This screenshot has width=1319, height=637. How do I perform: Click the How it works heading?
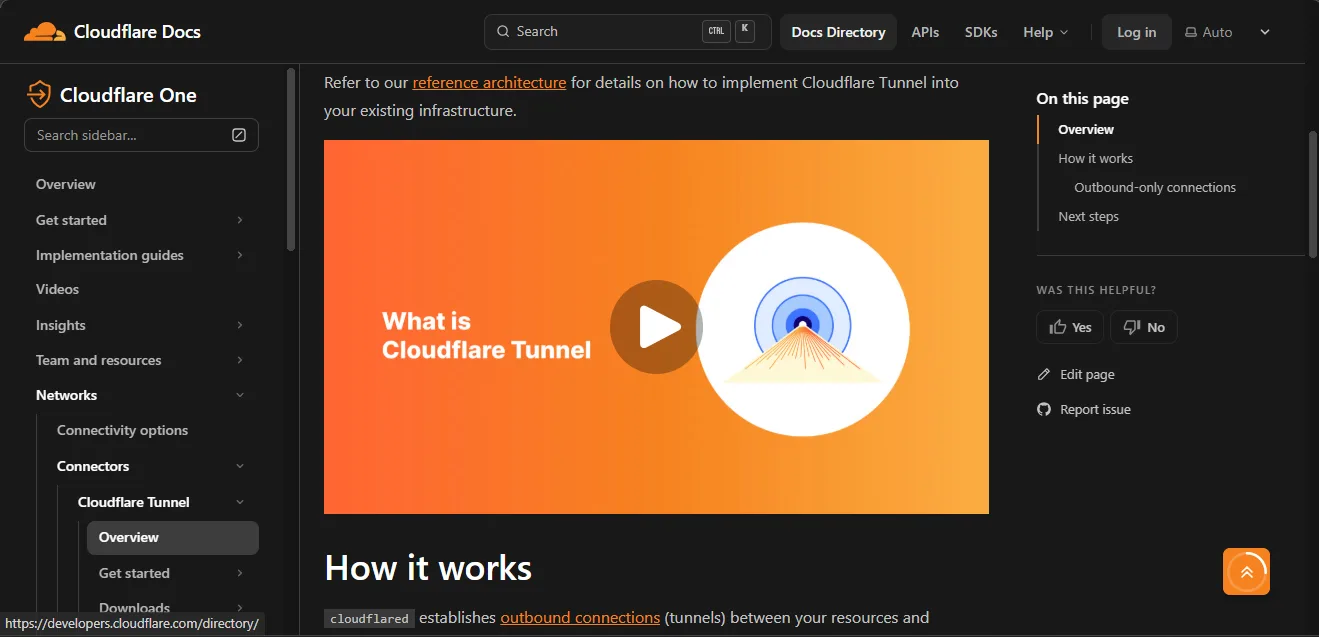428,568
